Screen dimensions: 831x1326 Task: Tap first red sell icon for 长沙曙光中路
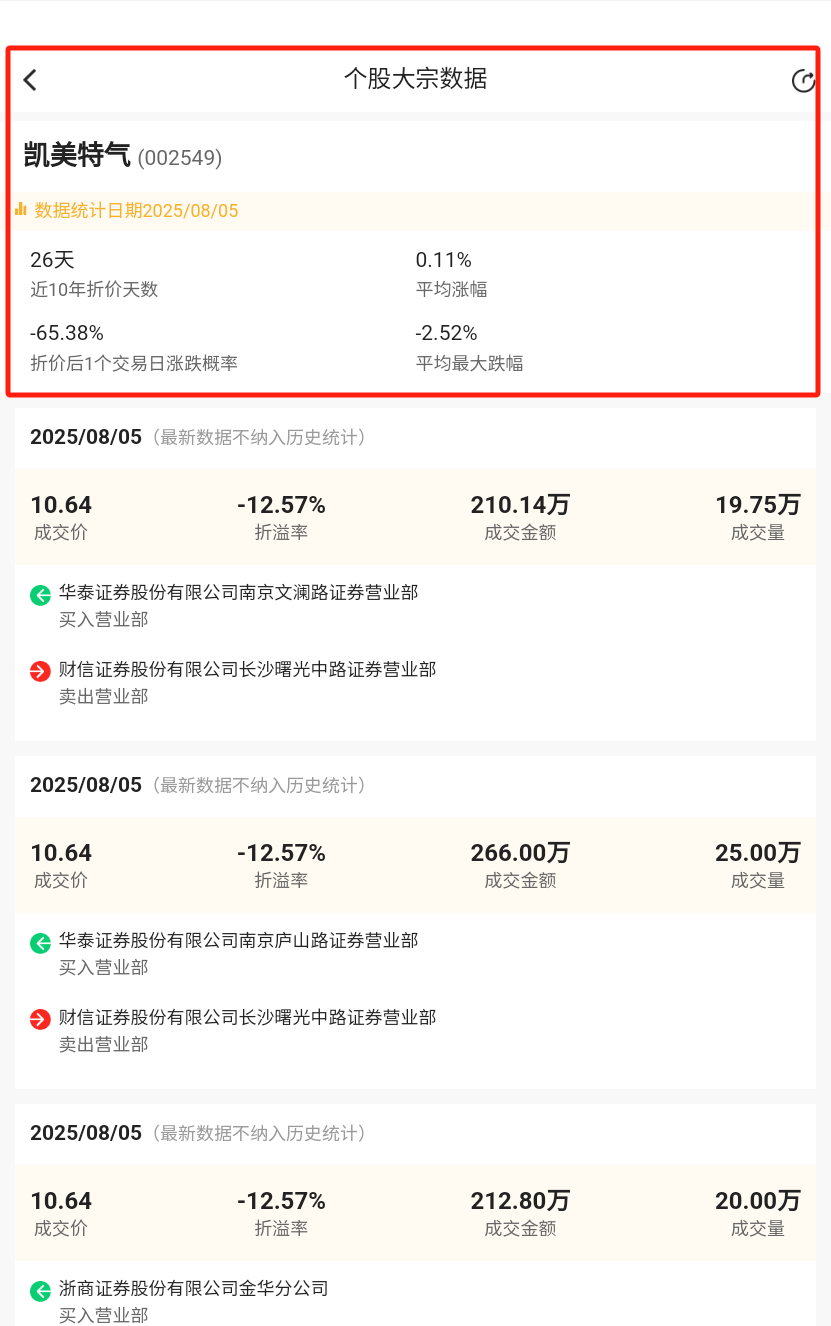(40, 672)
